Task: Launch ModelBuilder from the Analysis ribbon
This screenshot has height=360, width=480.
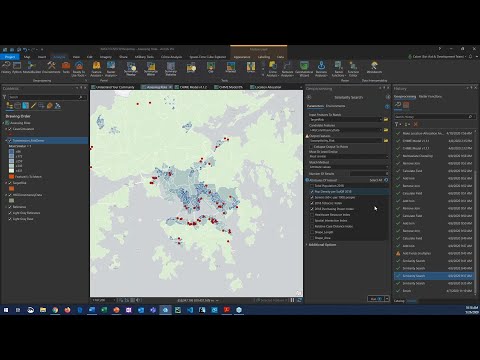Action: (32, 67)
